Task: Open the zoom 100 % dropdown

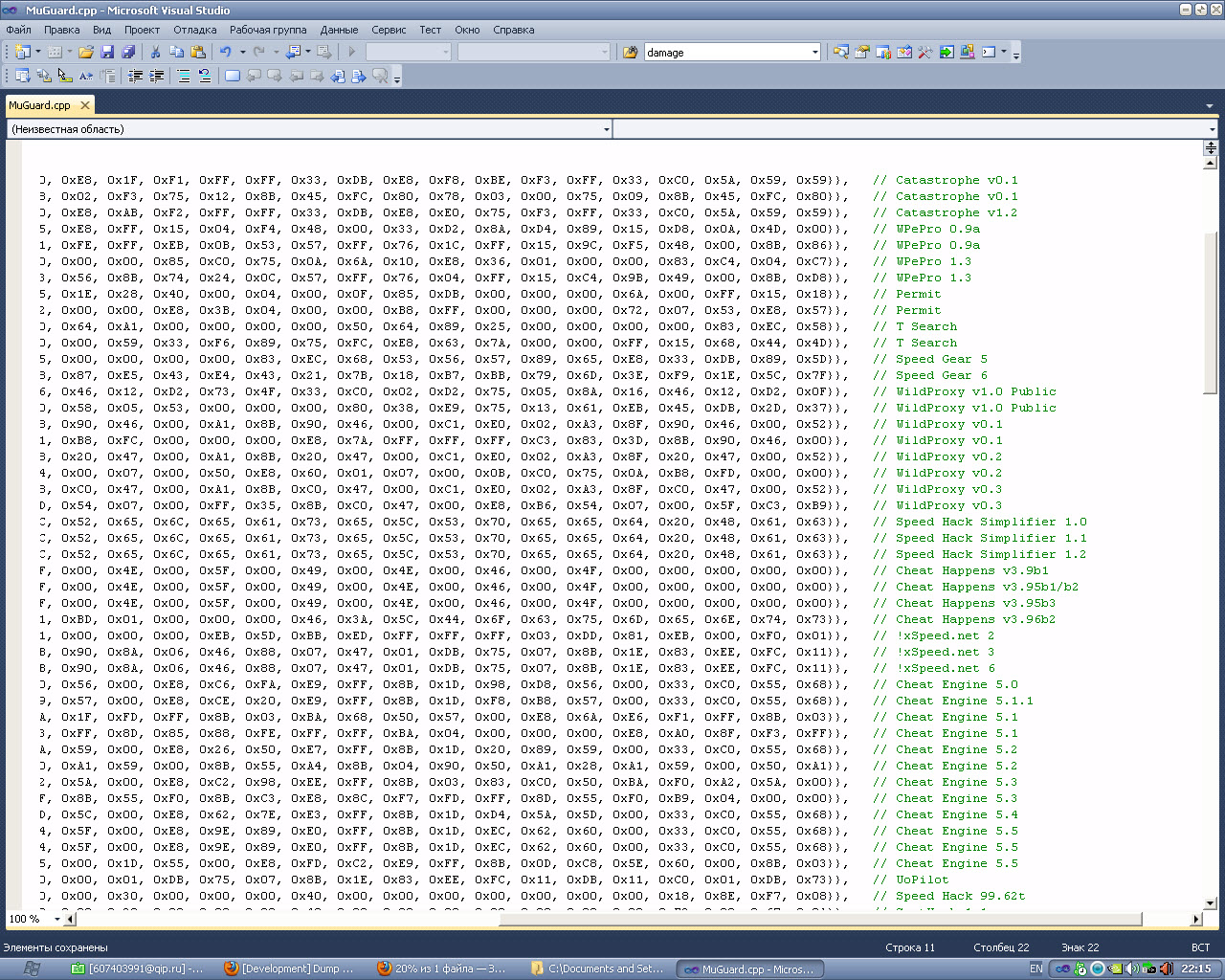Action: point(57,919)
